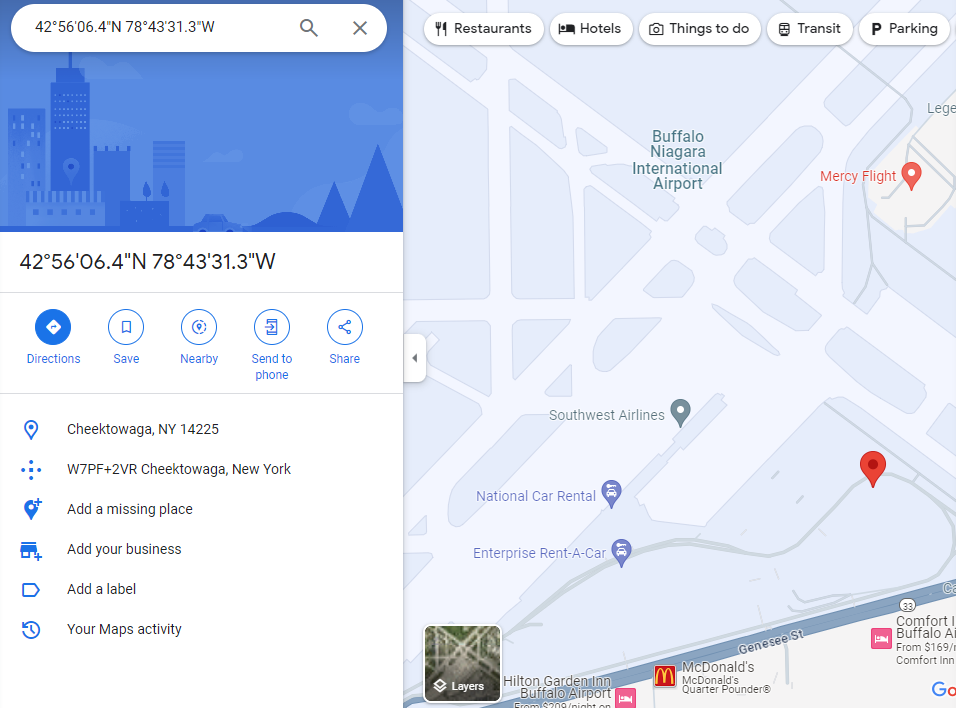Click the search magnifier icon
This screenshot has width=956, height=708.
tap(309, 27)
